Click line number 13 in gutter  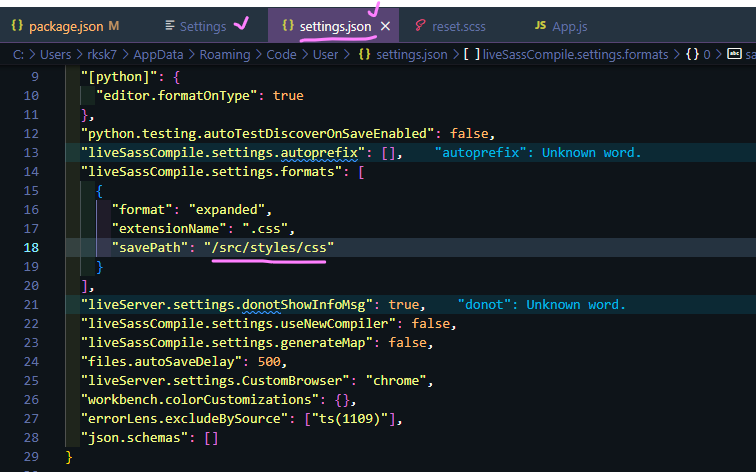click(31, 153)
